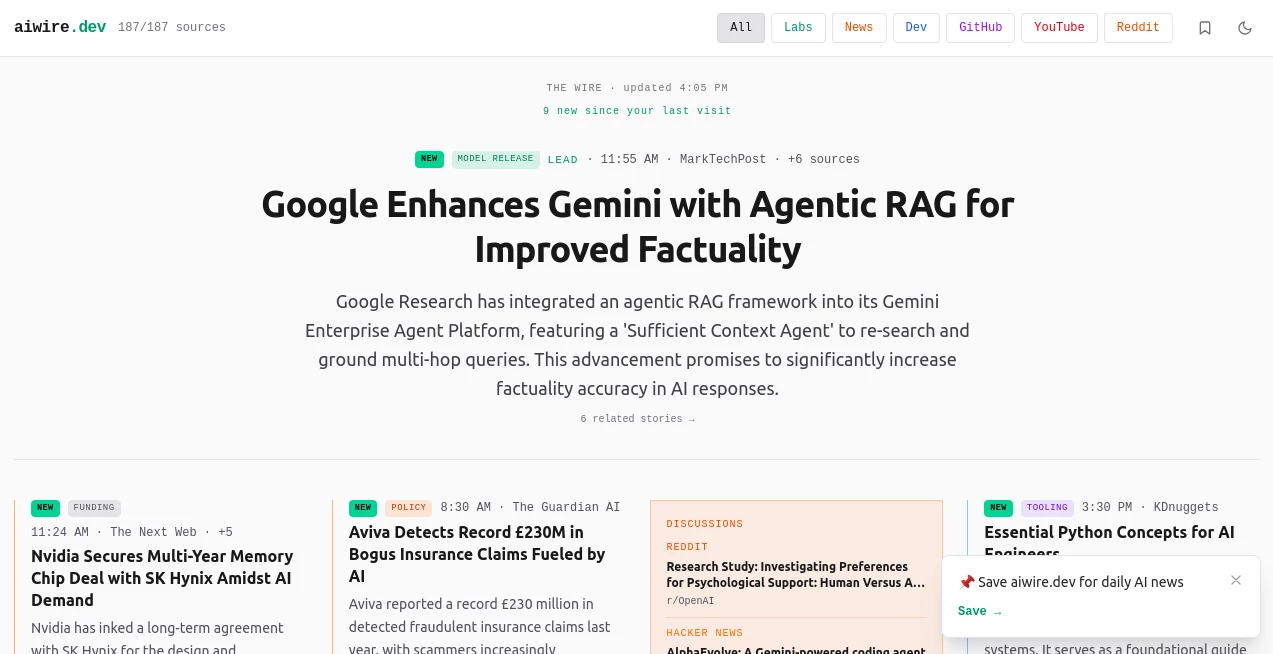Image resolution: width=1273 pixels, height=654 pixels.
Task: Click the +6 sources text on lead story
Action: click(824, 160)
